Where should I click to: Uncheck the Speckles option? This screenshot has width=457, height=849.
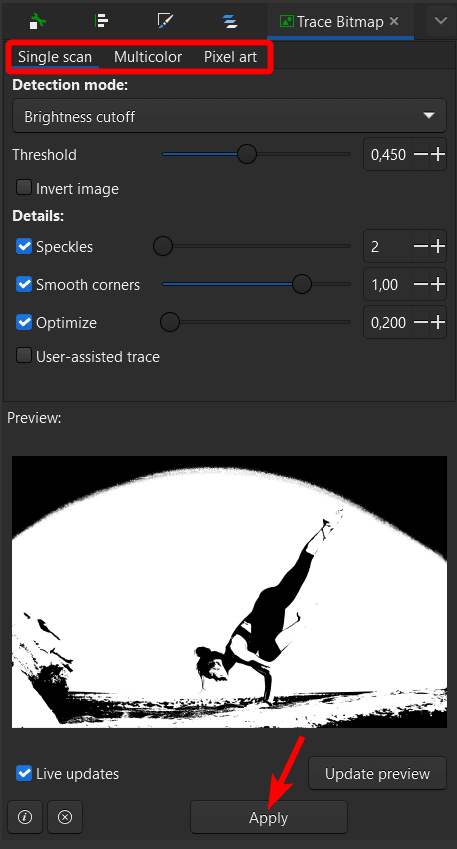tap(24, 246)
